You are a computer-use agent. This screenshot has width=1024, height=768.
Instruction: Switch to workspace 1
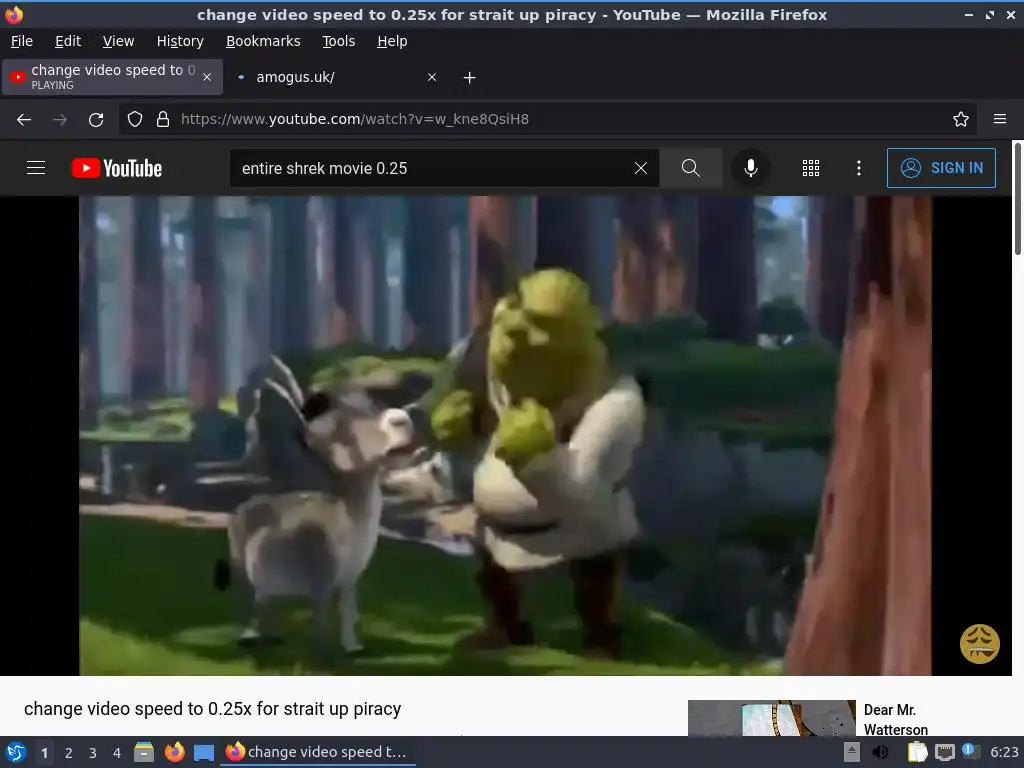click(44, 753)
